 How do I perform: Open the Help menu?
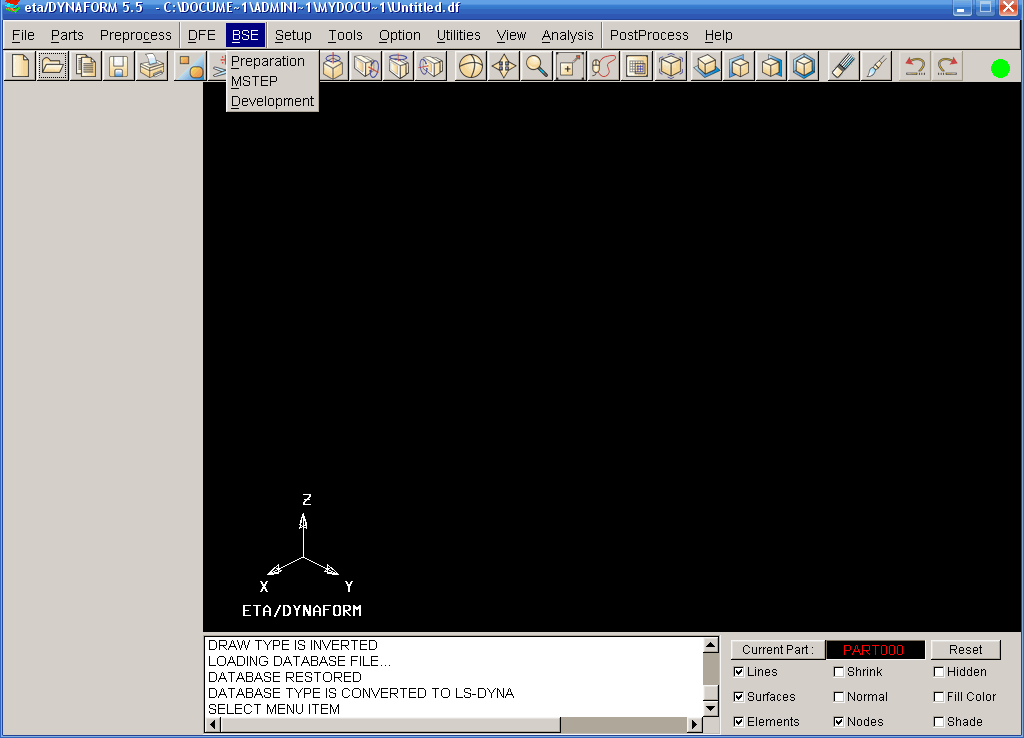point(718,35)
